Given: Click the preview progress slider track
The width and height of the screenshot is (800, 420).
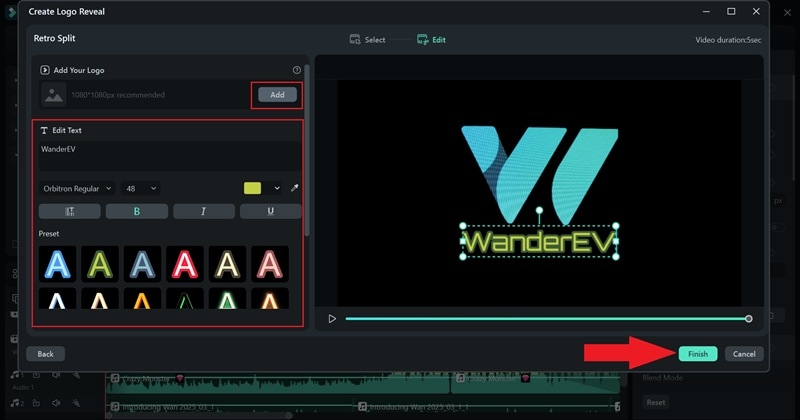Looking at the screenshot, I should (546, 319).
